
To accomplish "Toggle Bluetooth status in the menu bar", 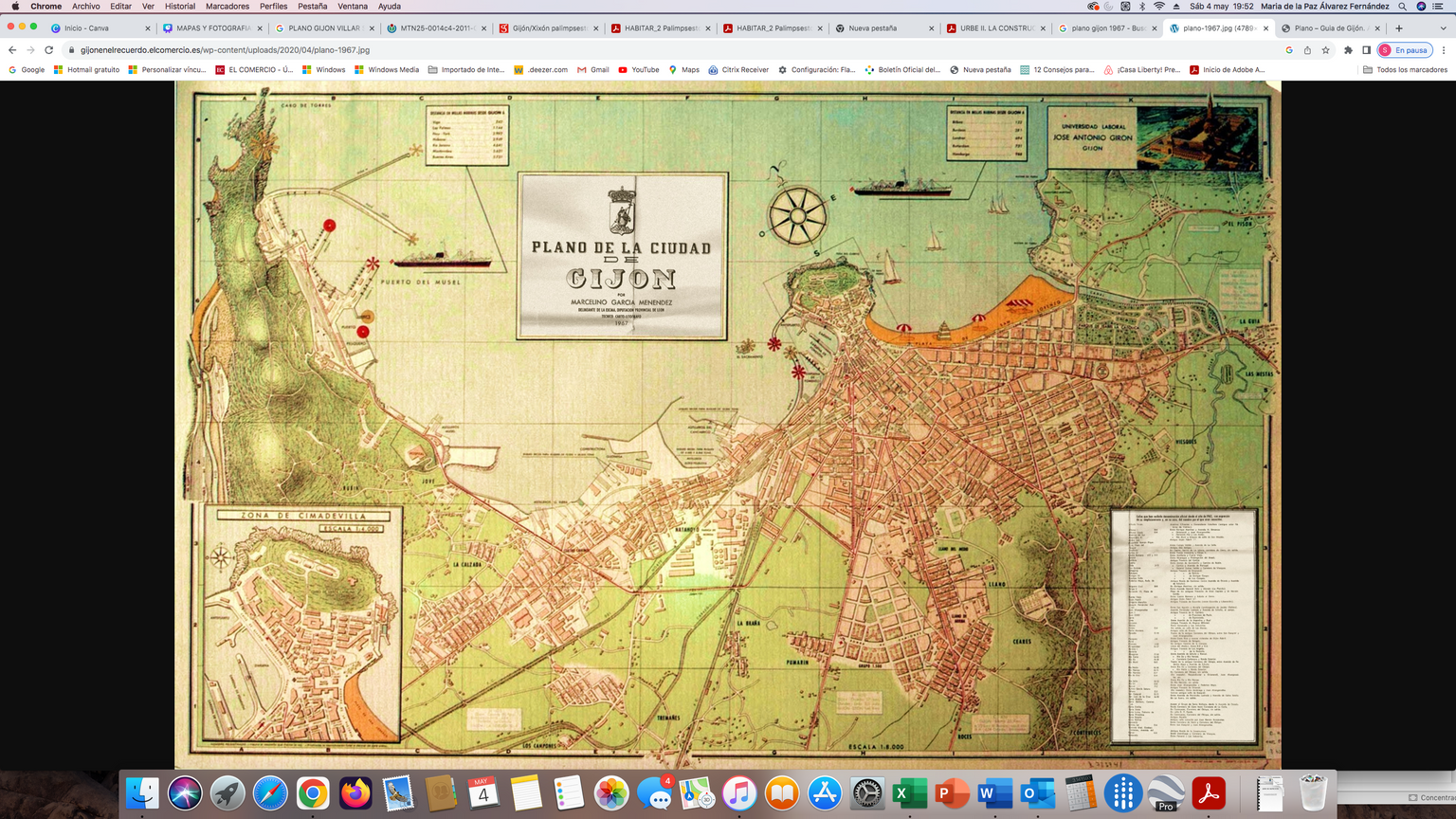I will (1142, 7).
